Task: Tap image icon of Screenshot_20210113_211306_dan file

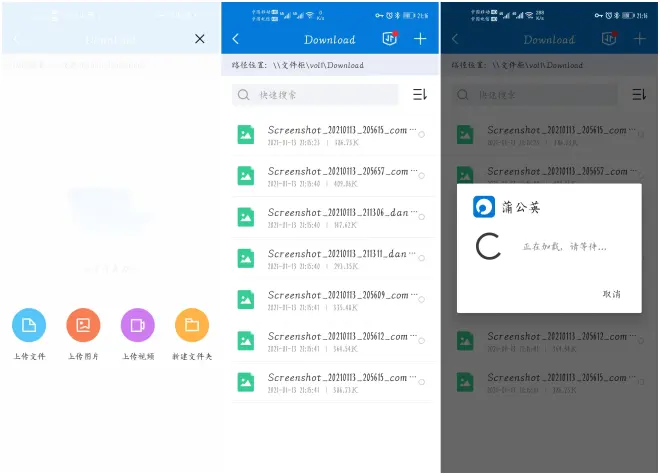Action: (x=246, y=217)
